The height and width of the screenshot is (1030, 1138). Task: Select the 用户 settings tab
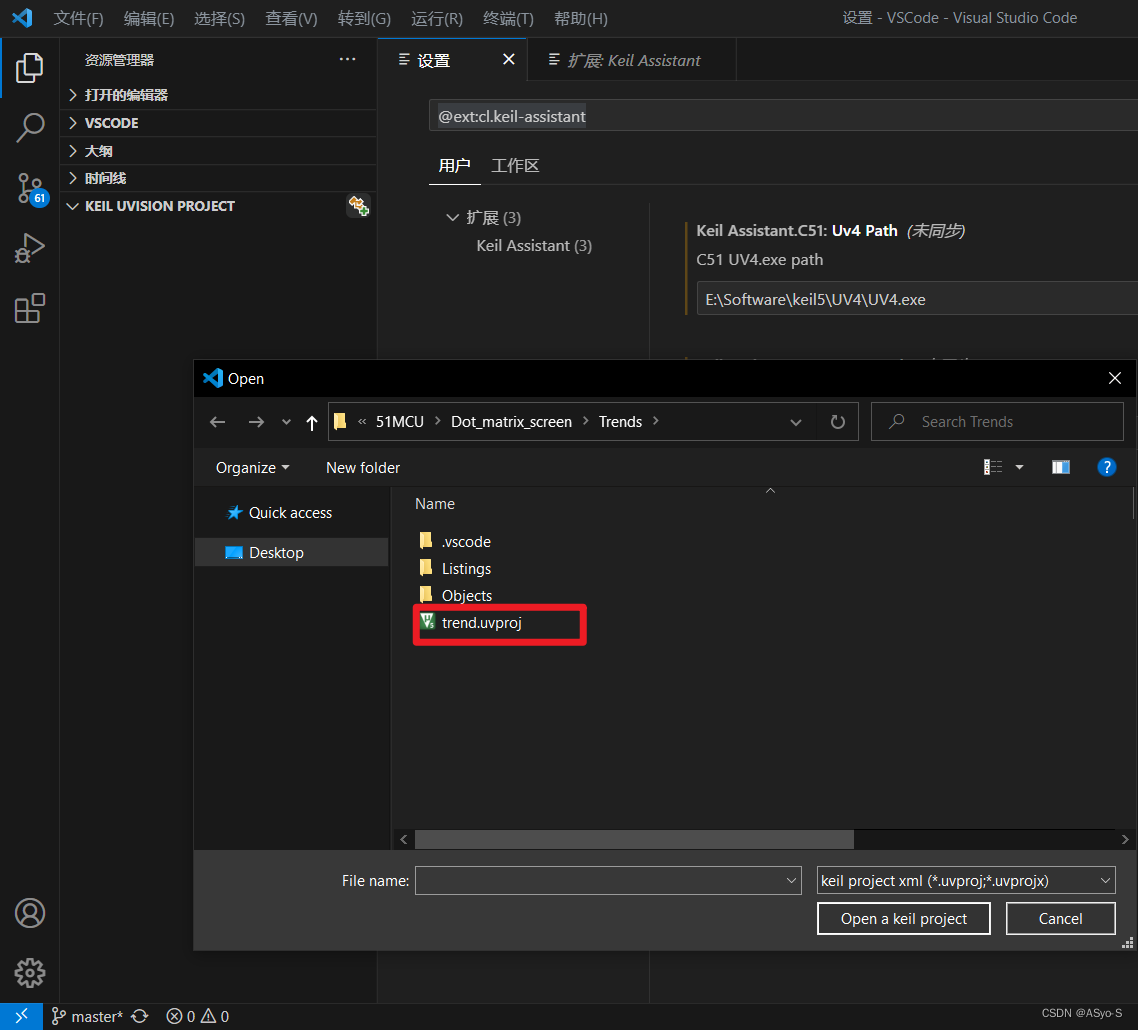454,165
